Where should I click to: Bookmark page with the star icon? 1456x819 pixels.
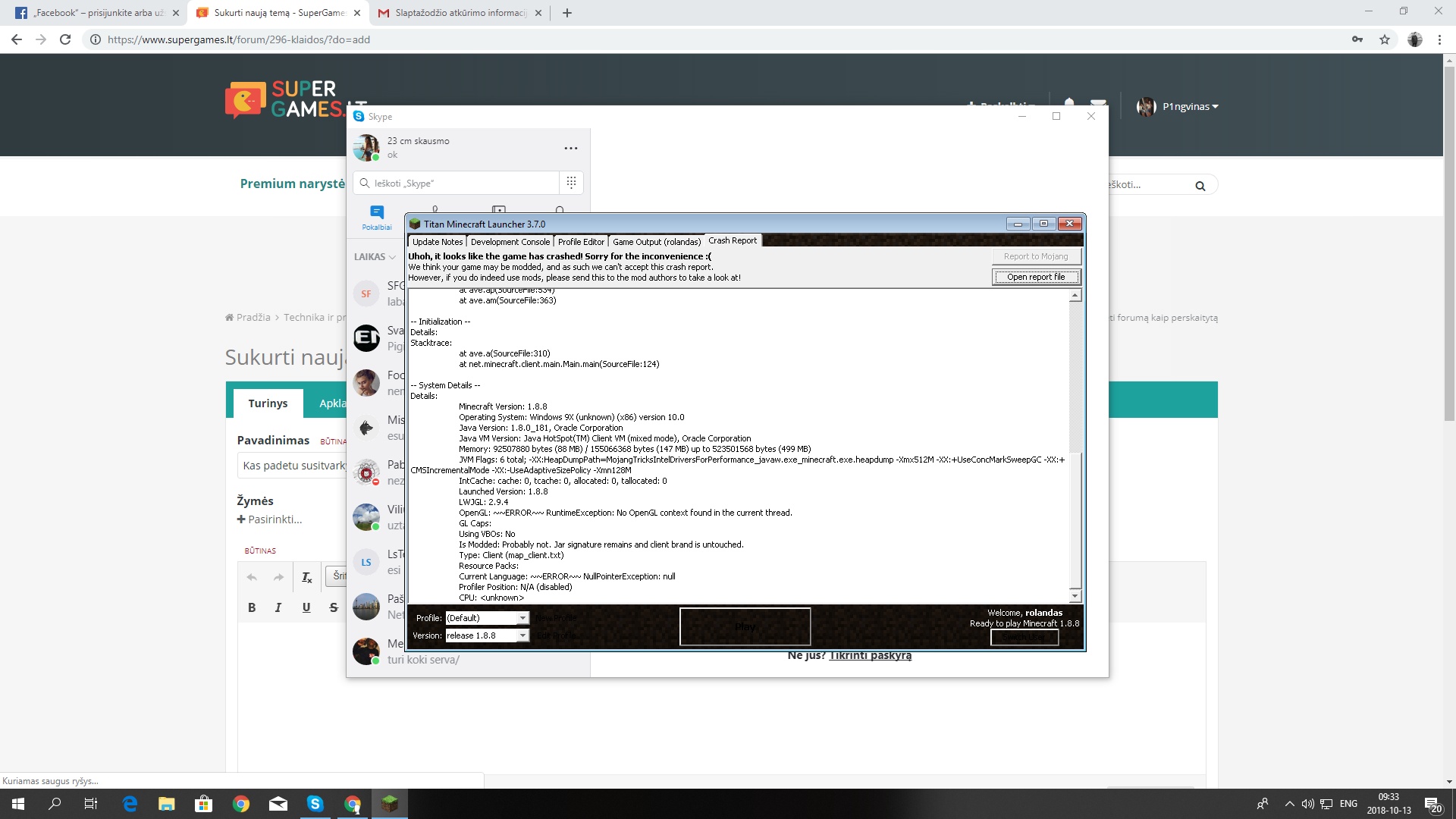point(1385,39)
